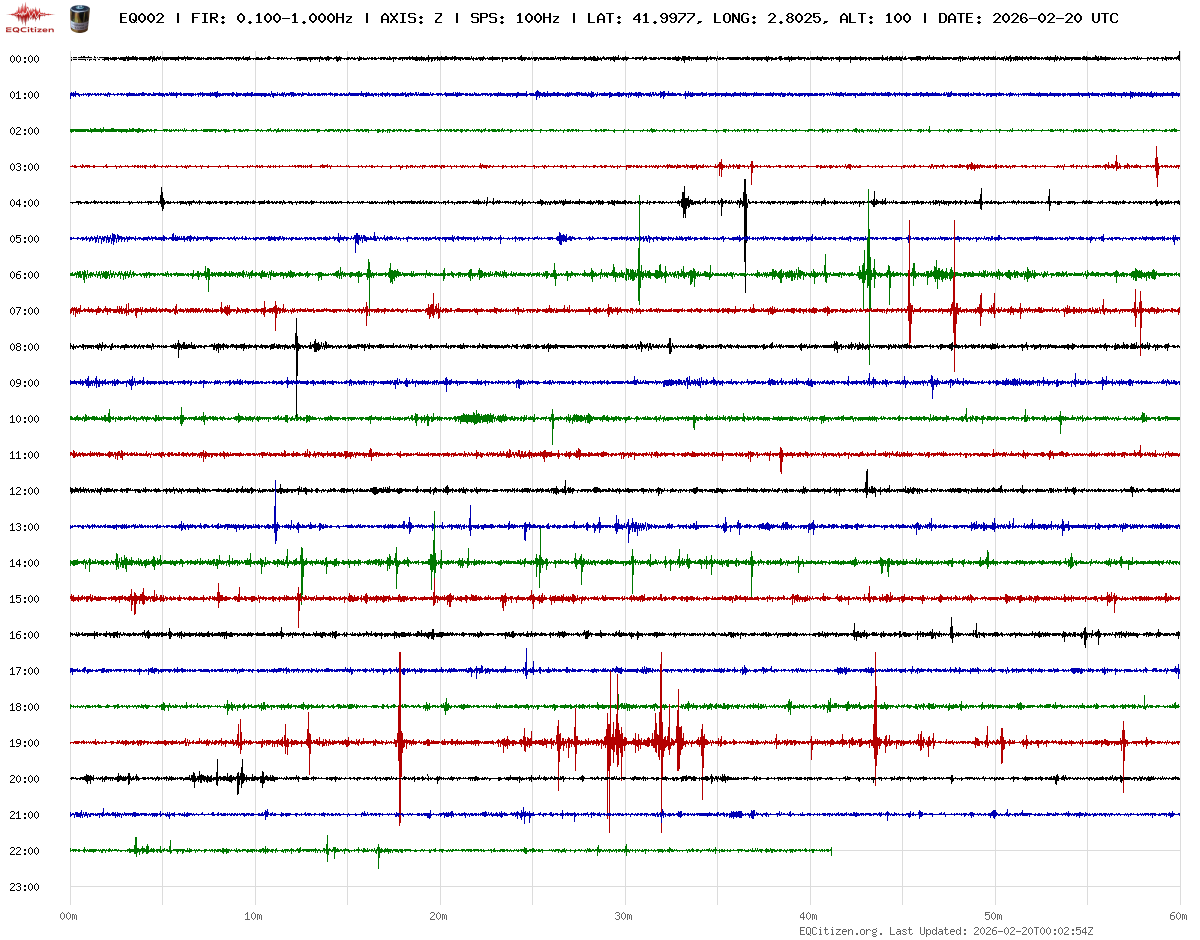
Task: Select the 23:00 hour row label
Action: 24,887
